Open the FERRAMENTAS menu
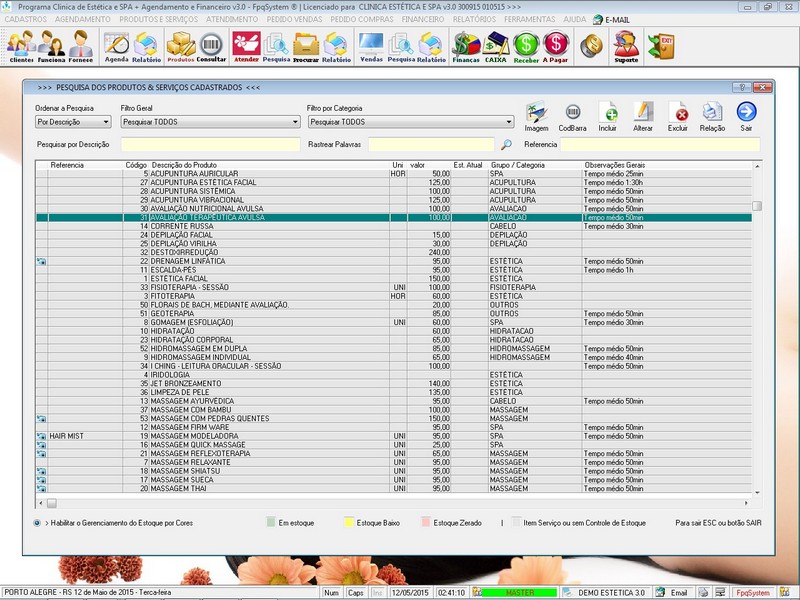This screenshot has height=600, width=800. click(530, 19)
